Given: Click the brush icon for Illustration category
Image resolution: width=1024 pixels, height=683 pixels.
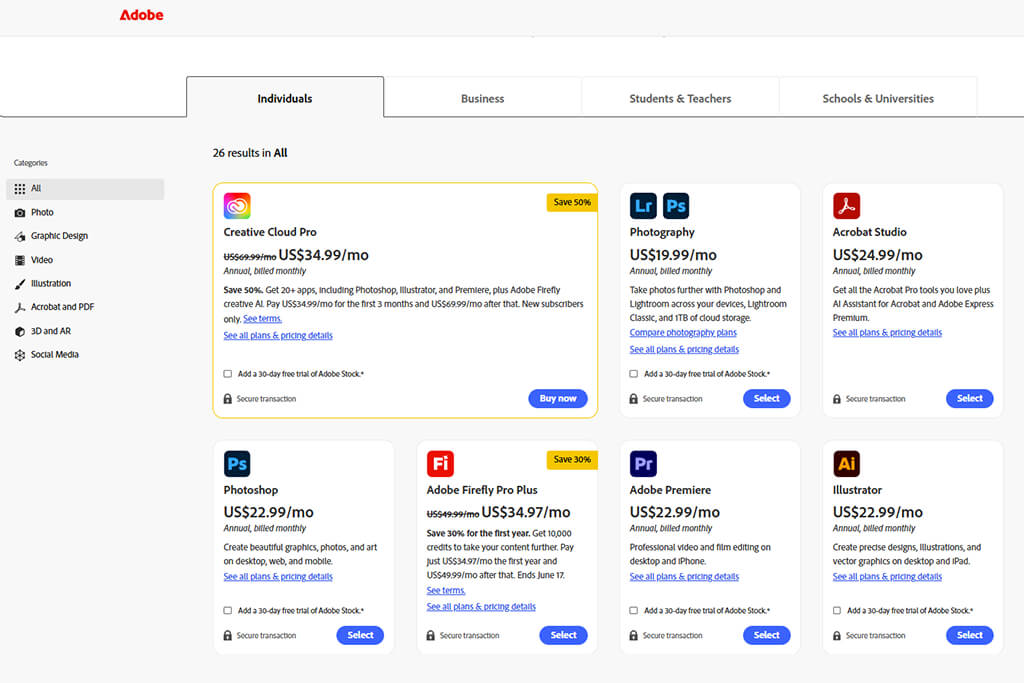Looking at the screenshot, I should click(x=20, y=284).
